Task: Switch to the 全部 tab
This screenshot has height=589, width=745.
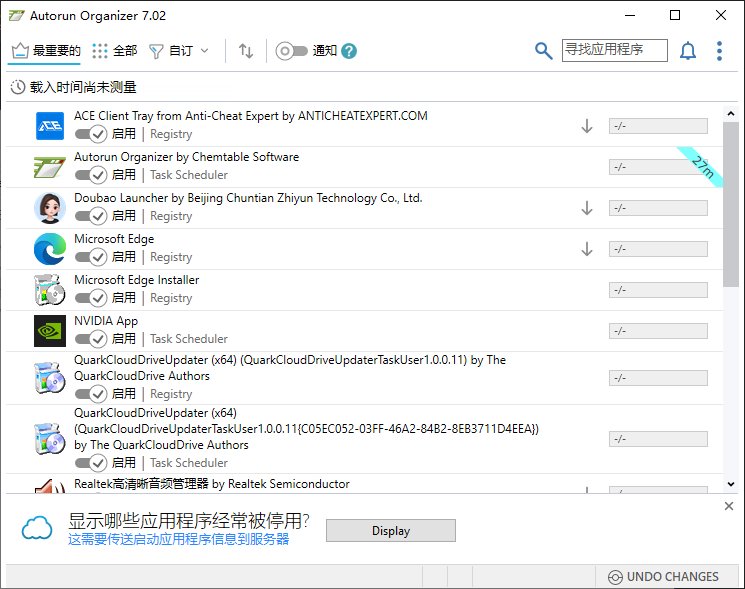Action: point(115,50)
